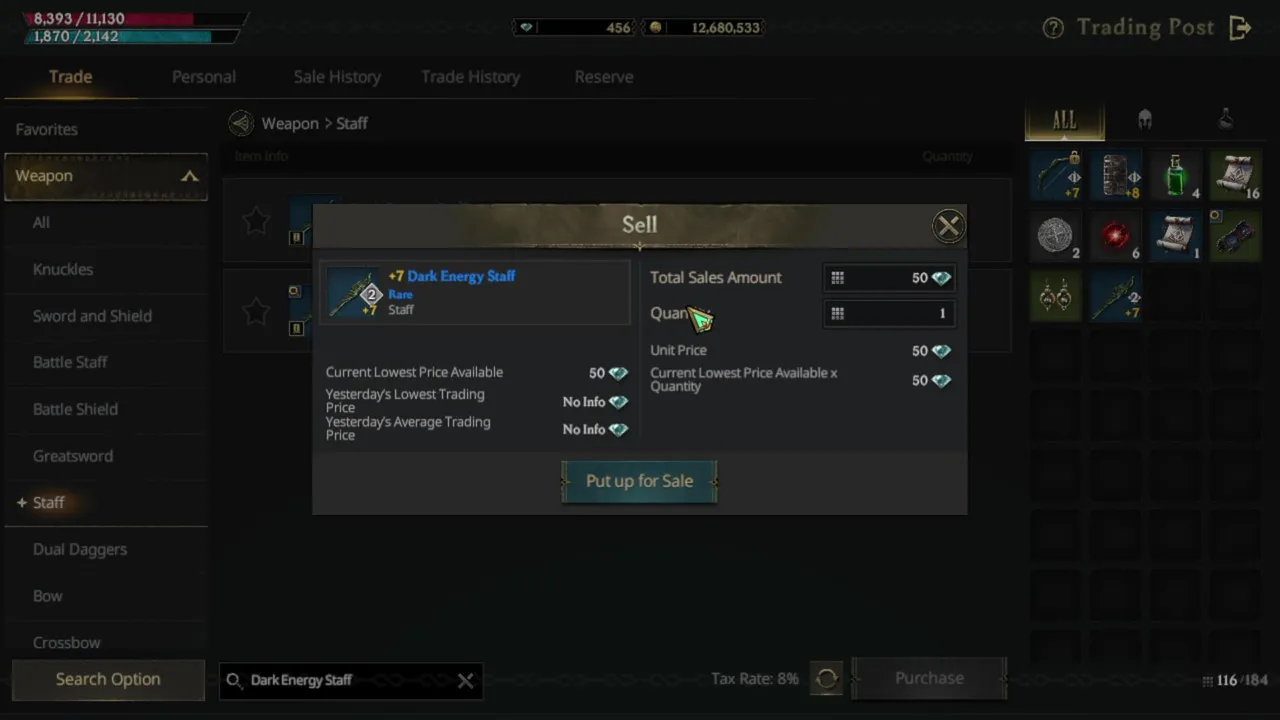Open the Personal tab

coord(204,77)
